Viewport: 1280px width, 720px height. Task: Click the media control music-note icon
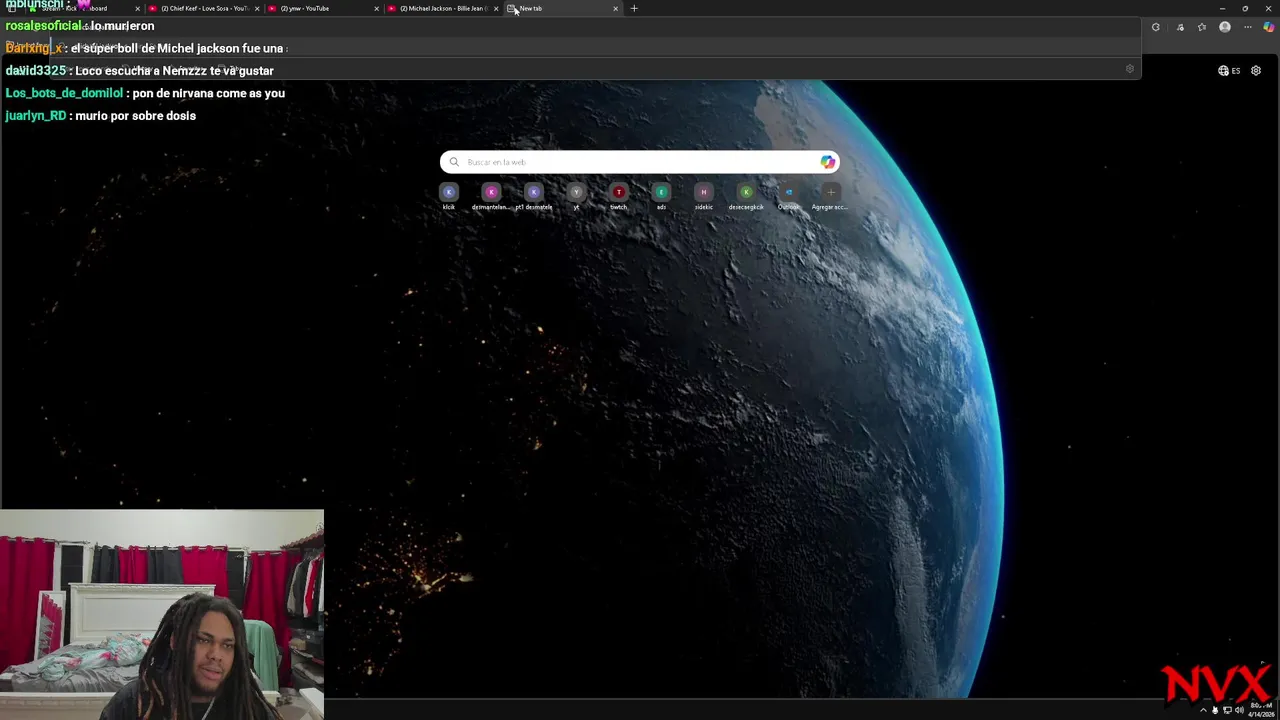coord(1180,27)
